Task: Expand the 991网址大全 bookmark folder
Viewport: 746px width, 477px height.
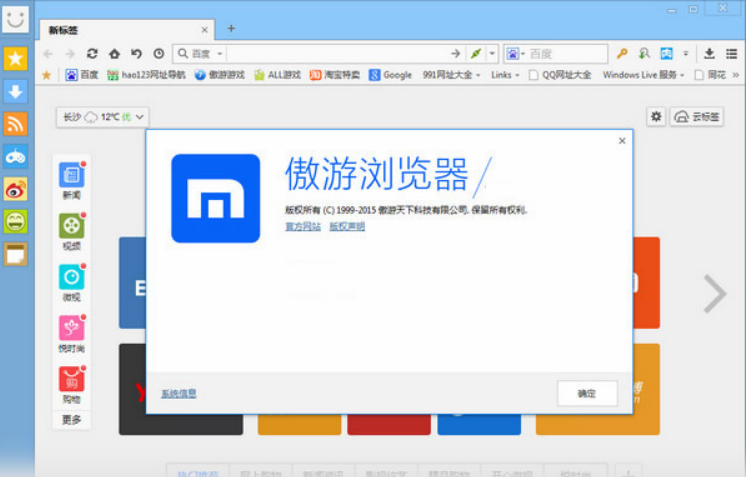Action: (x=452, y=75)
